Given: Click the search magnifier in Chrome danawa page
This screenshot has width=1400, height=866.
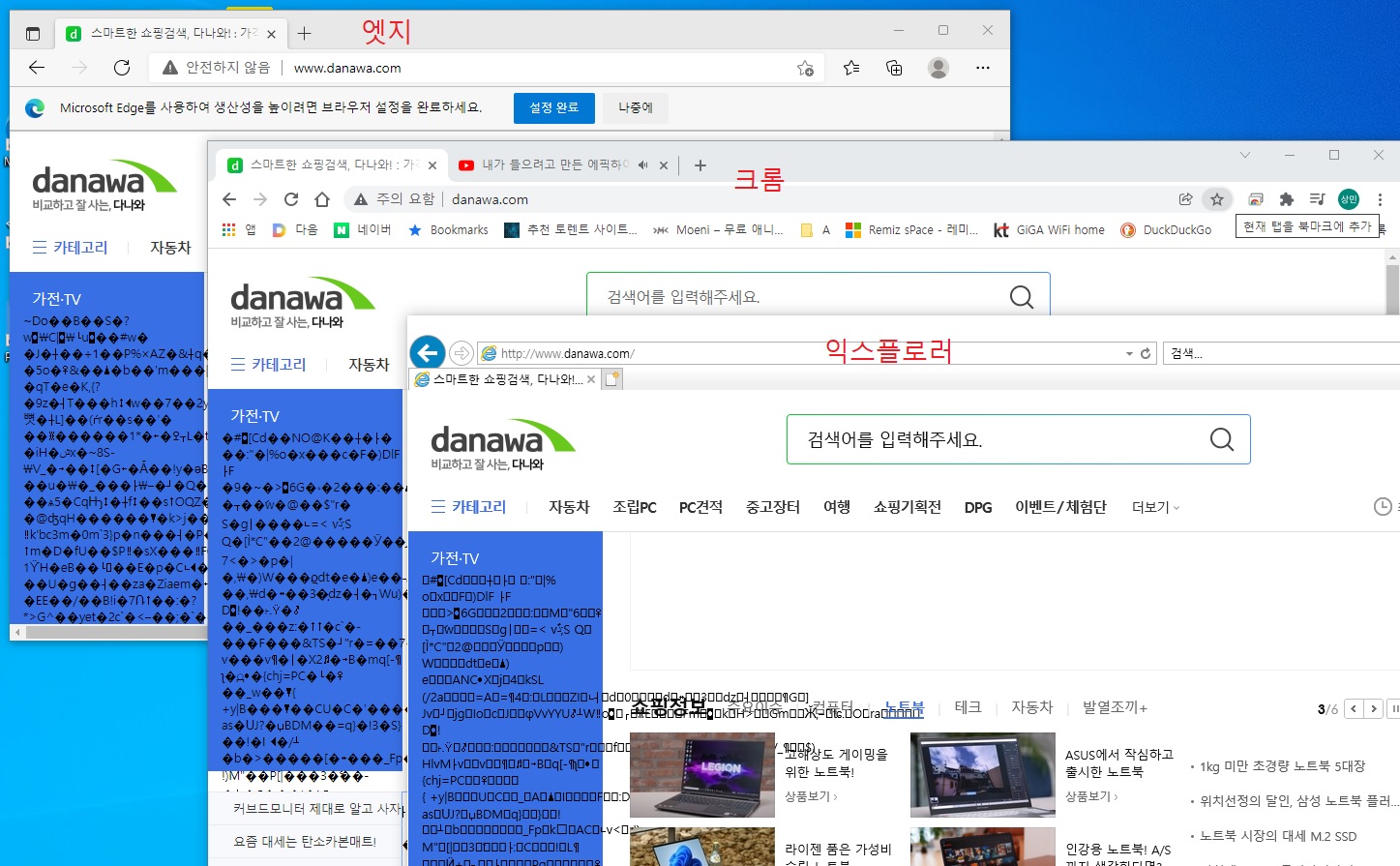Looking at the screenshot, I should point(1022,297).
